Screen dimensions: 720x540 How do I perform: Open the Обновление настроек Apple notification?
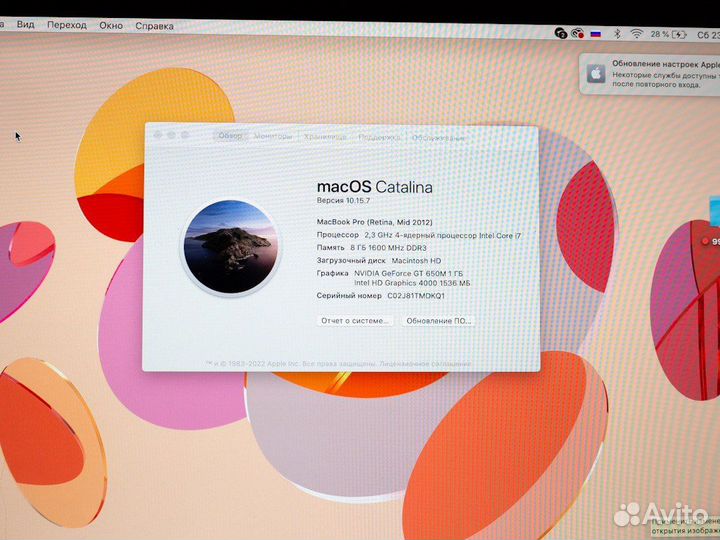[649, 74]
